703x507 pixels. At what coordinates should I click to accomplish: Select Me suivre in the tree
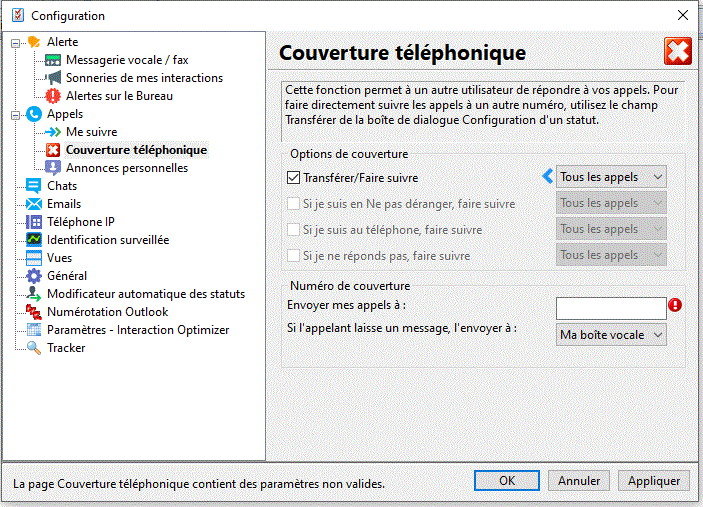coord(91,132)
